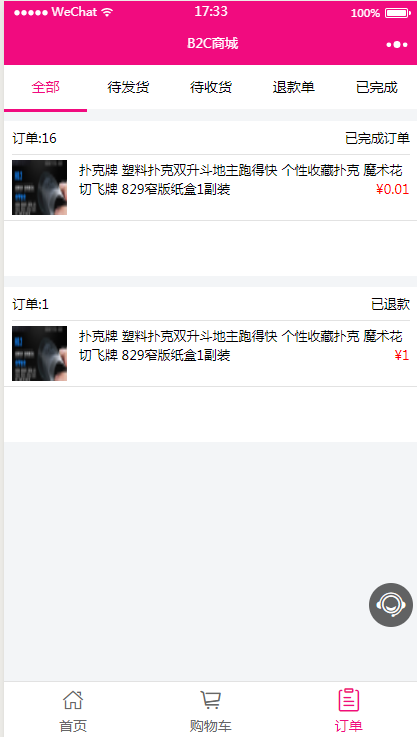
Task: Tap the B2C商城 title
Action: click(212, 44)
